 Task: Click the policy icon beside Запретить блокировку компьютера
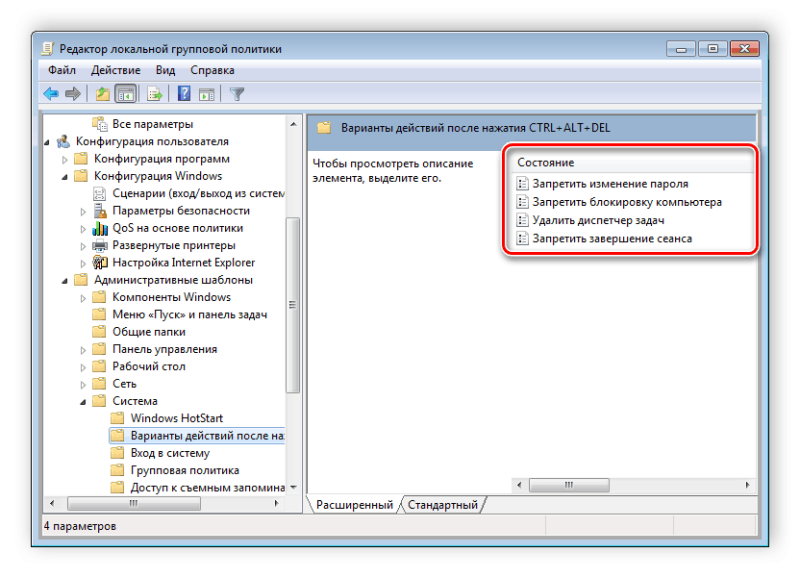(522, 202)
